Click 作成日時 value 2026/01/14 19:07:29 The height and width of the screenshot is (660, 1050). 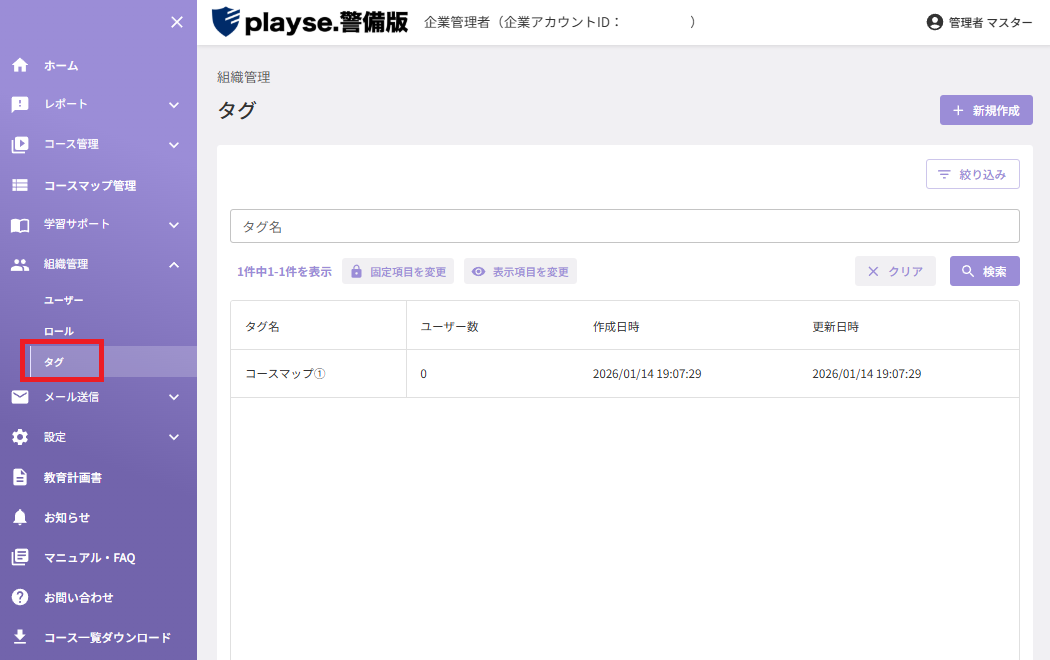(647, 374)
